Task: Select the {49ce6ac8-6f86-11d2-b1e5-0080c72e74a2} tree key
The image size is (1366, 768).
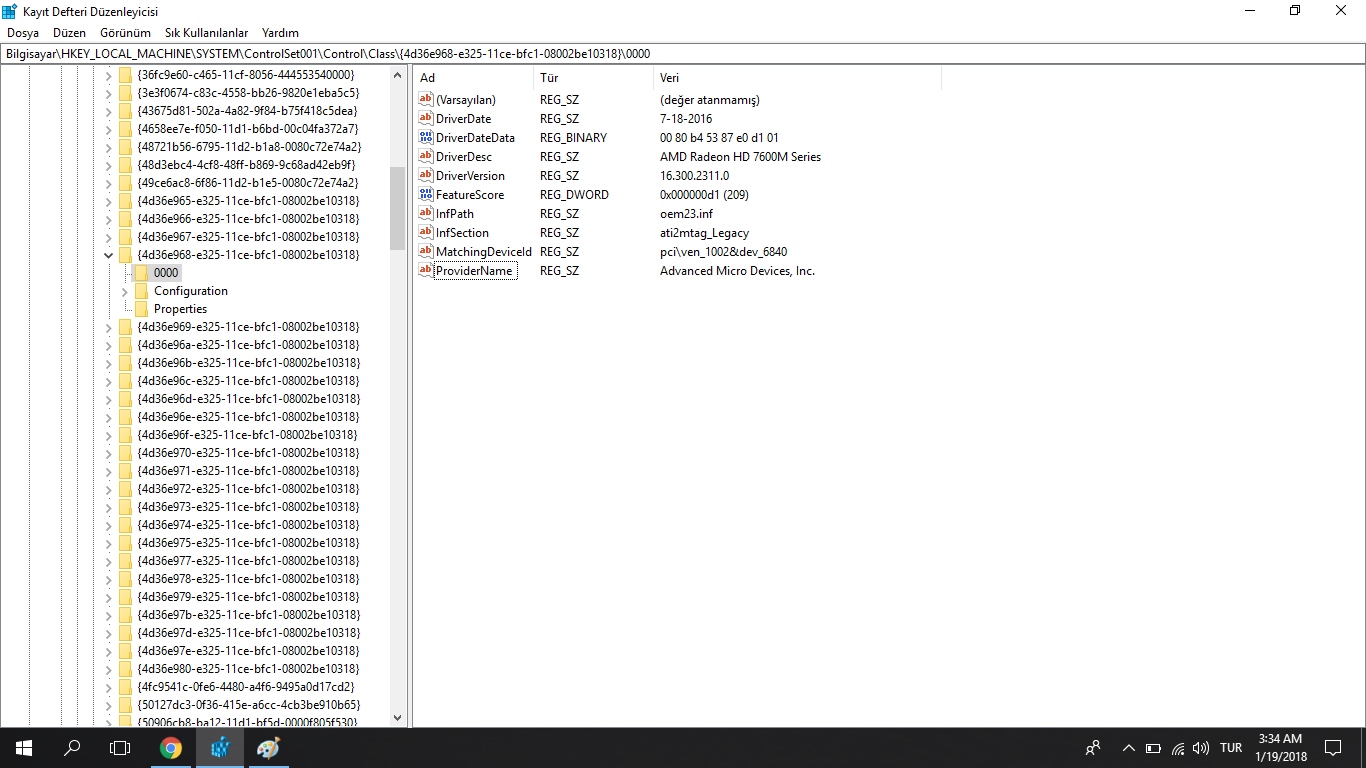Action: (248, 183)
